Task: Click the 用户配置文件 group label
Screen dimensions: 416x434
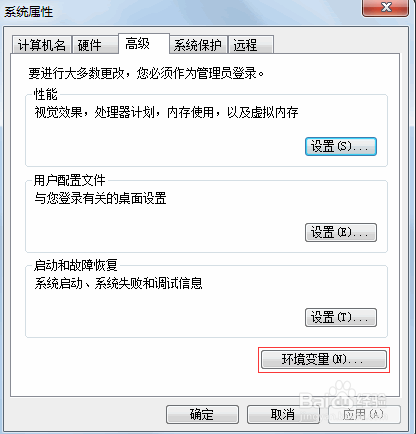Action: pyautogui.click(x=70, y=180)
